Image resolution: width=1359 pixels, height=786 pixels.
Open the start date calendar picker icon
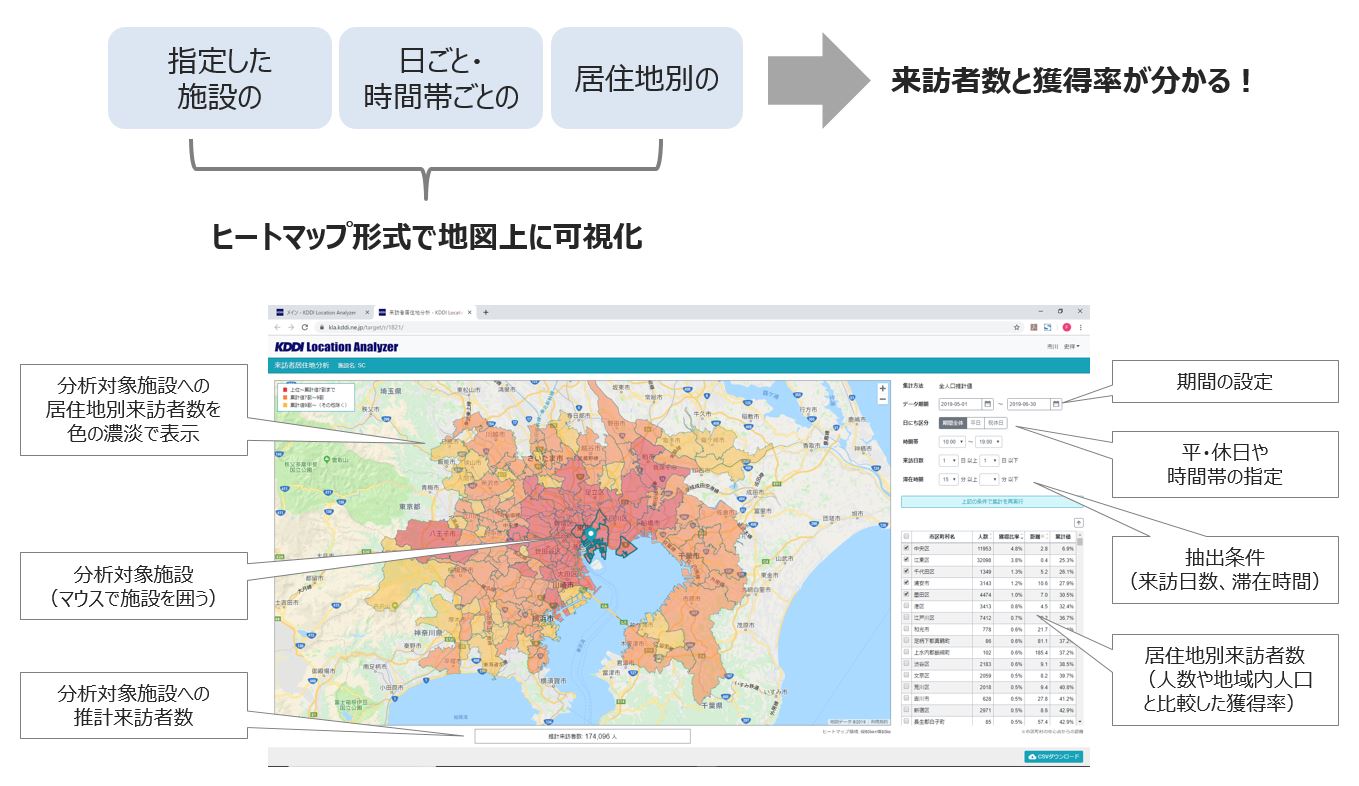[x=987, y=404]
